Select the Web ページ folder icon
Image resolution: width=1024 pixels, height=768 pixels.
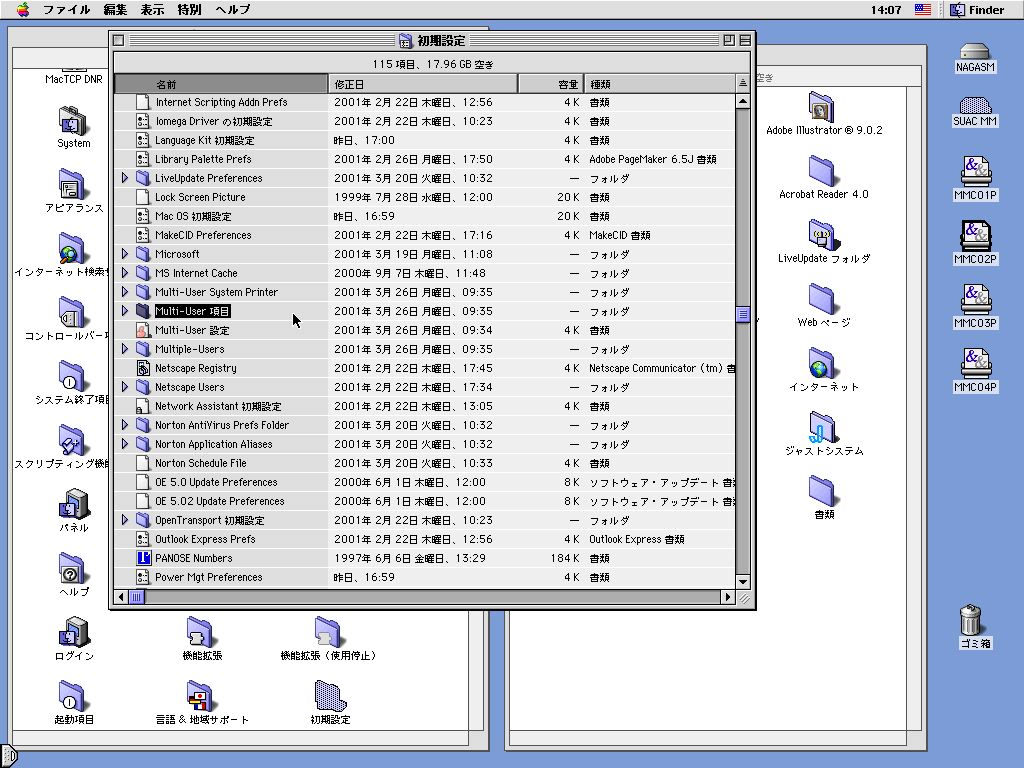click(x=822, y=298)
